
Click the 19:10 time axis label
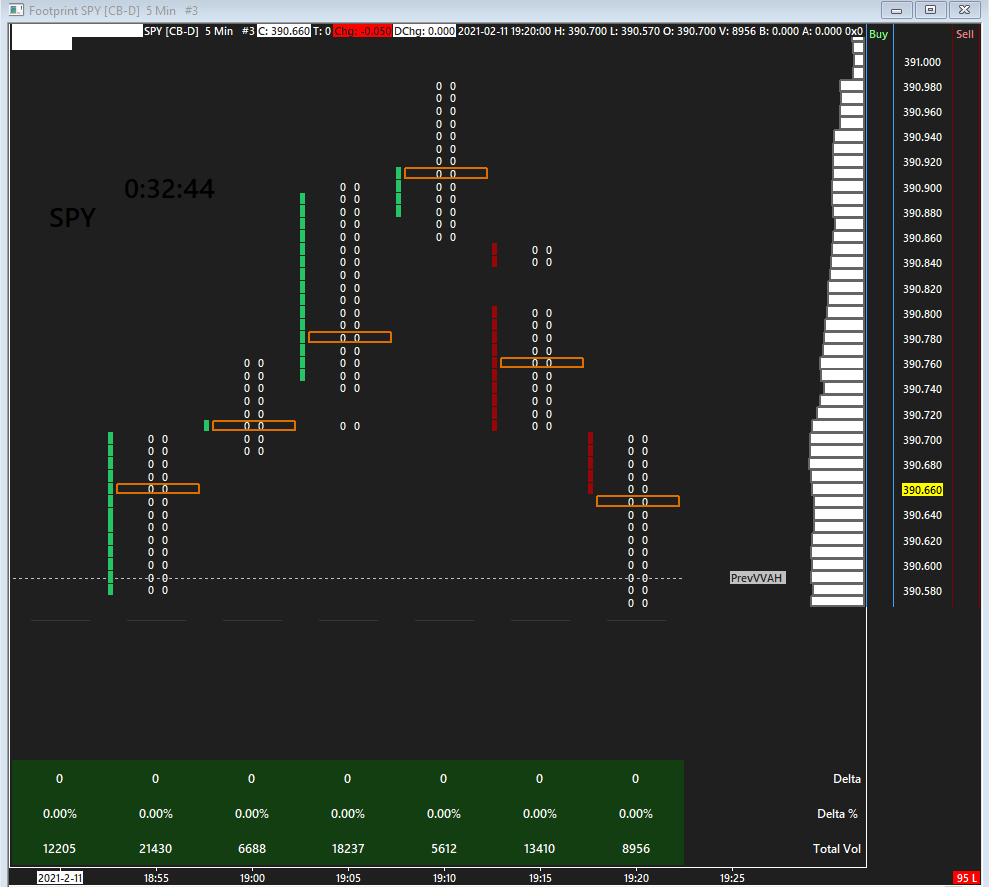click(444, 878)
